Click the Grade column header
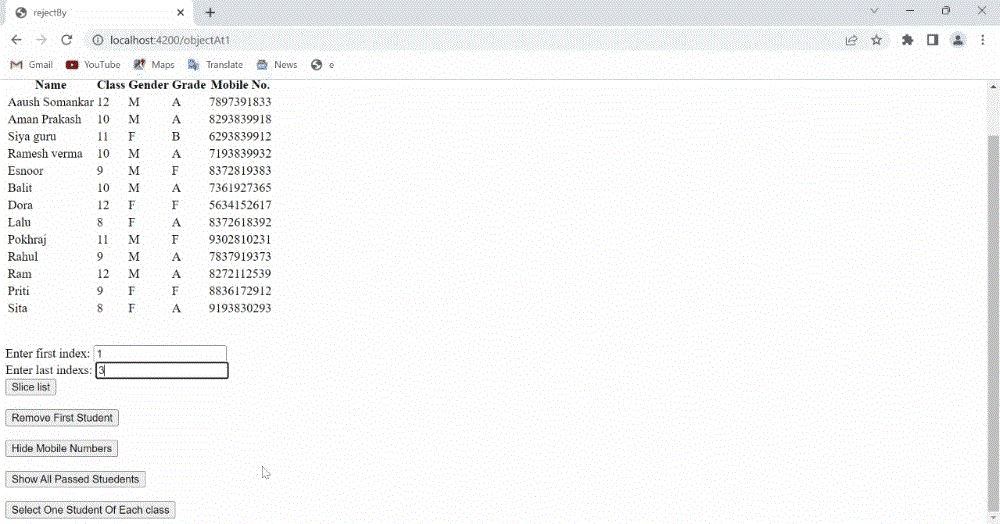The height and width of the screenshot is (524, 1000). 189,85
